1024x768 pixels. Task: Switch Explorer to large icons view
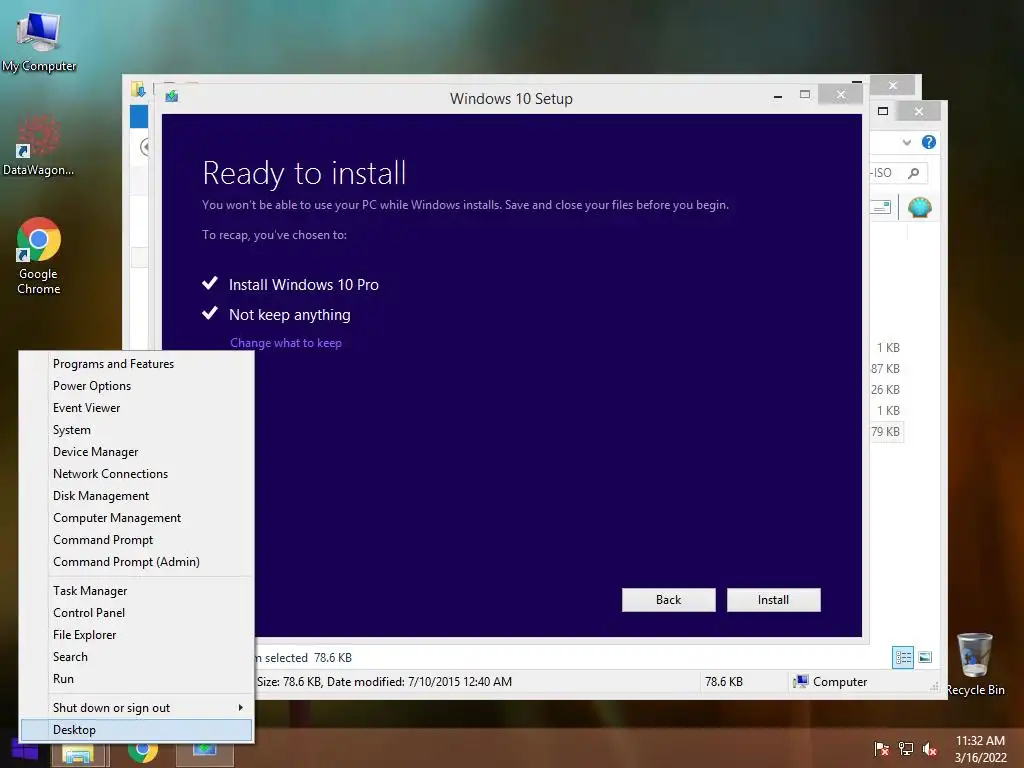925,657
